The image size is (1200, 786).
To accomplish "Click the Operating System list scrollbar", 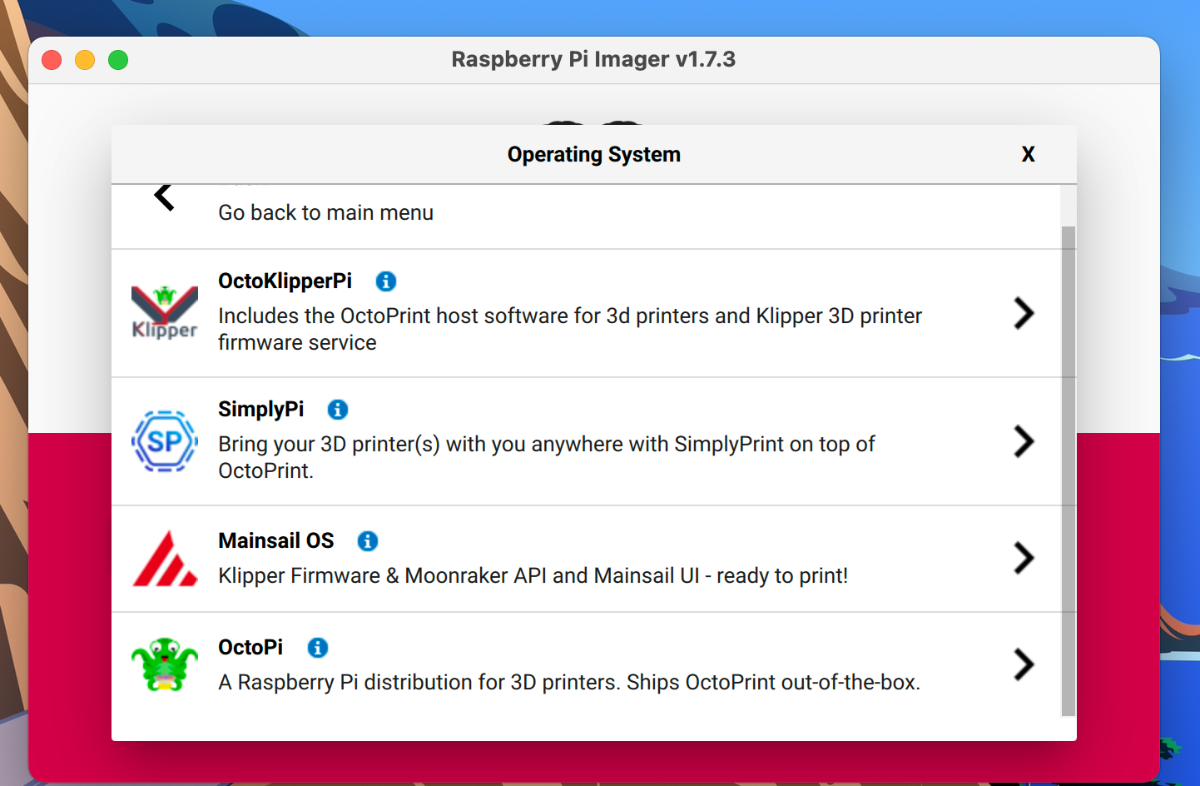I will pyautogui.click(x=1068, y=470).
